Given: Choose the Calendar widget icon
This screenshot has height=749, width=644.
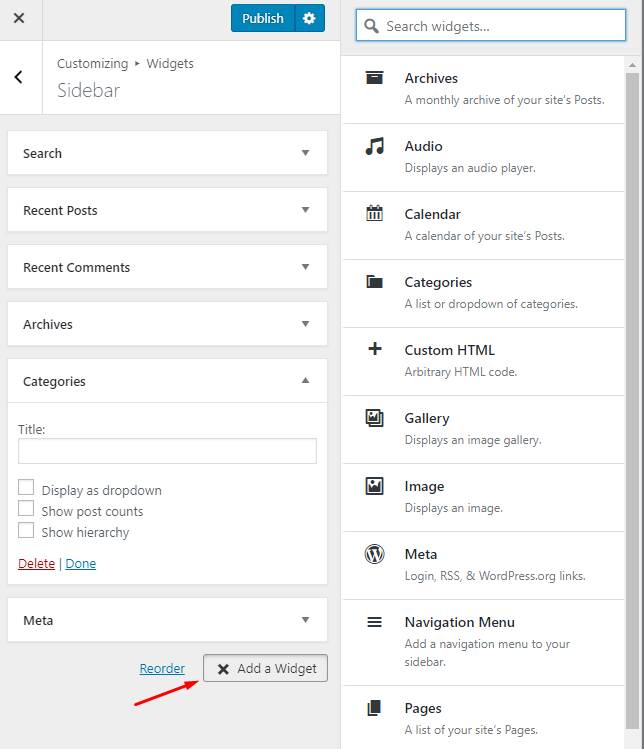Looking at the screenshot, I should click(x=375, y=213).
